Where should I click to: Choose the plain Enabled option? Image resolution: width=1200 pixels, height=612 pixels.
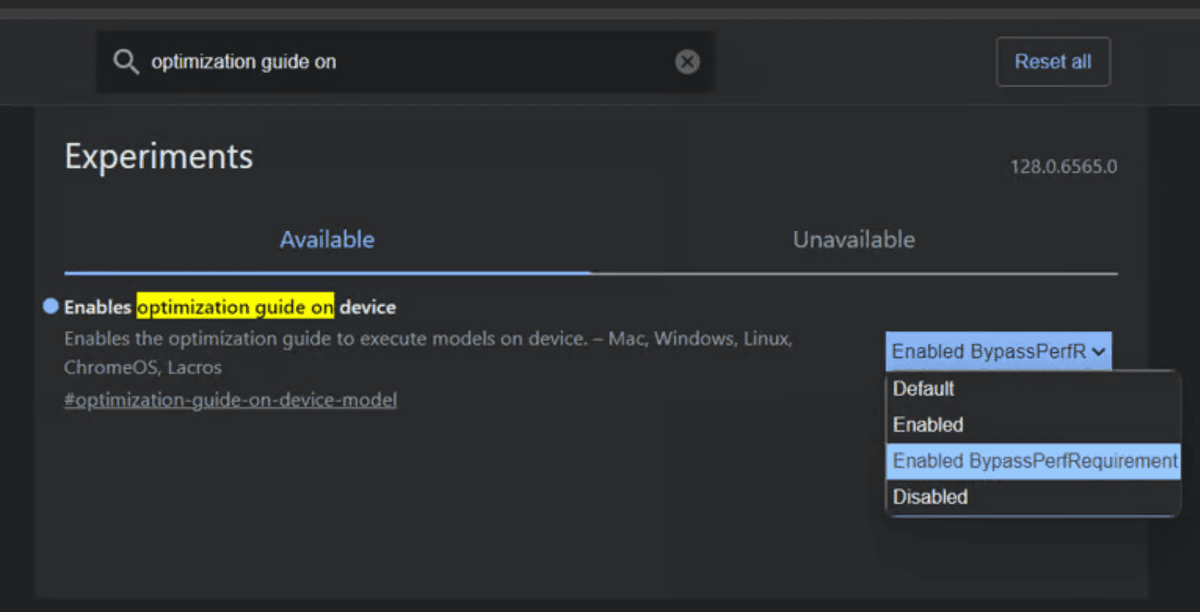click(x=1033, y=424)
